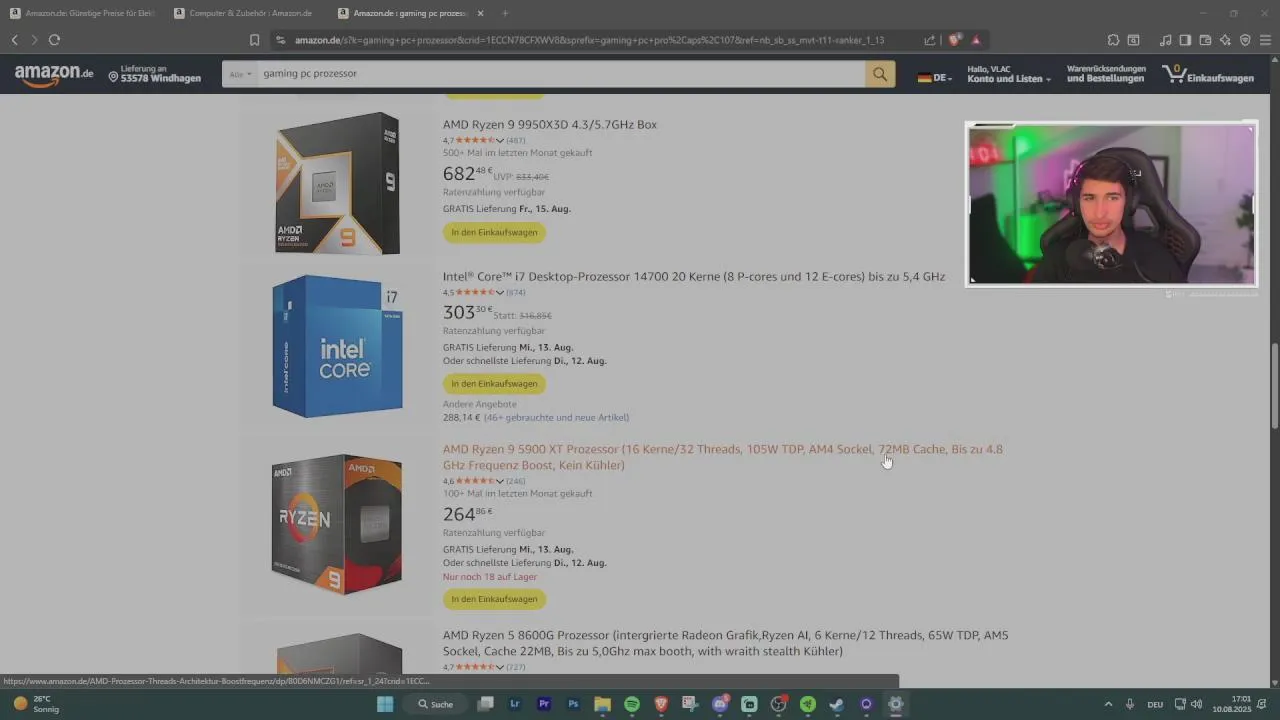Open Photoshop from the taskbar
Image resolution: width=1280 pixels, height=720 pixels.
tap(573, 704)
